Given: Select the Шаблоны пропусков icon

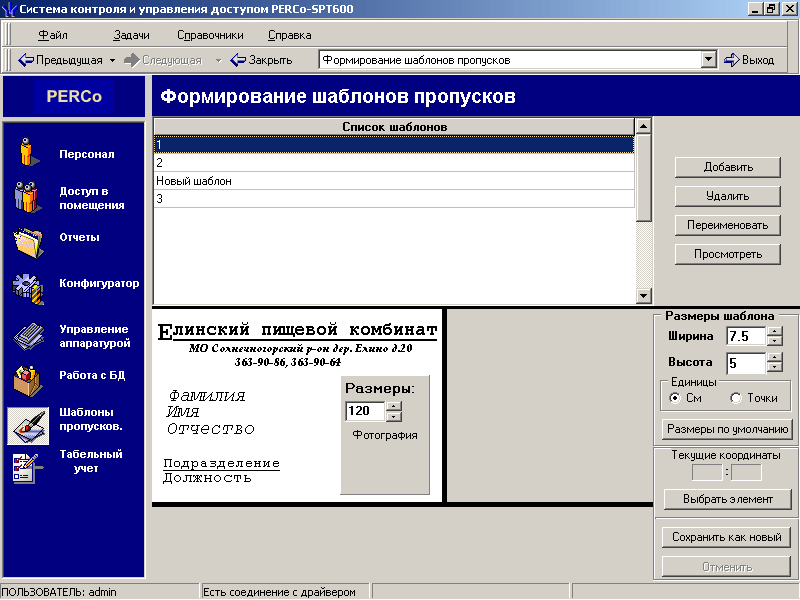Looking at the screenshot, I should pos(28,426).
